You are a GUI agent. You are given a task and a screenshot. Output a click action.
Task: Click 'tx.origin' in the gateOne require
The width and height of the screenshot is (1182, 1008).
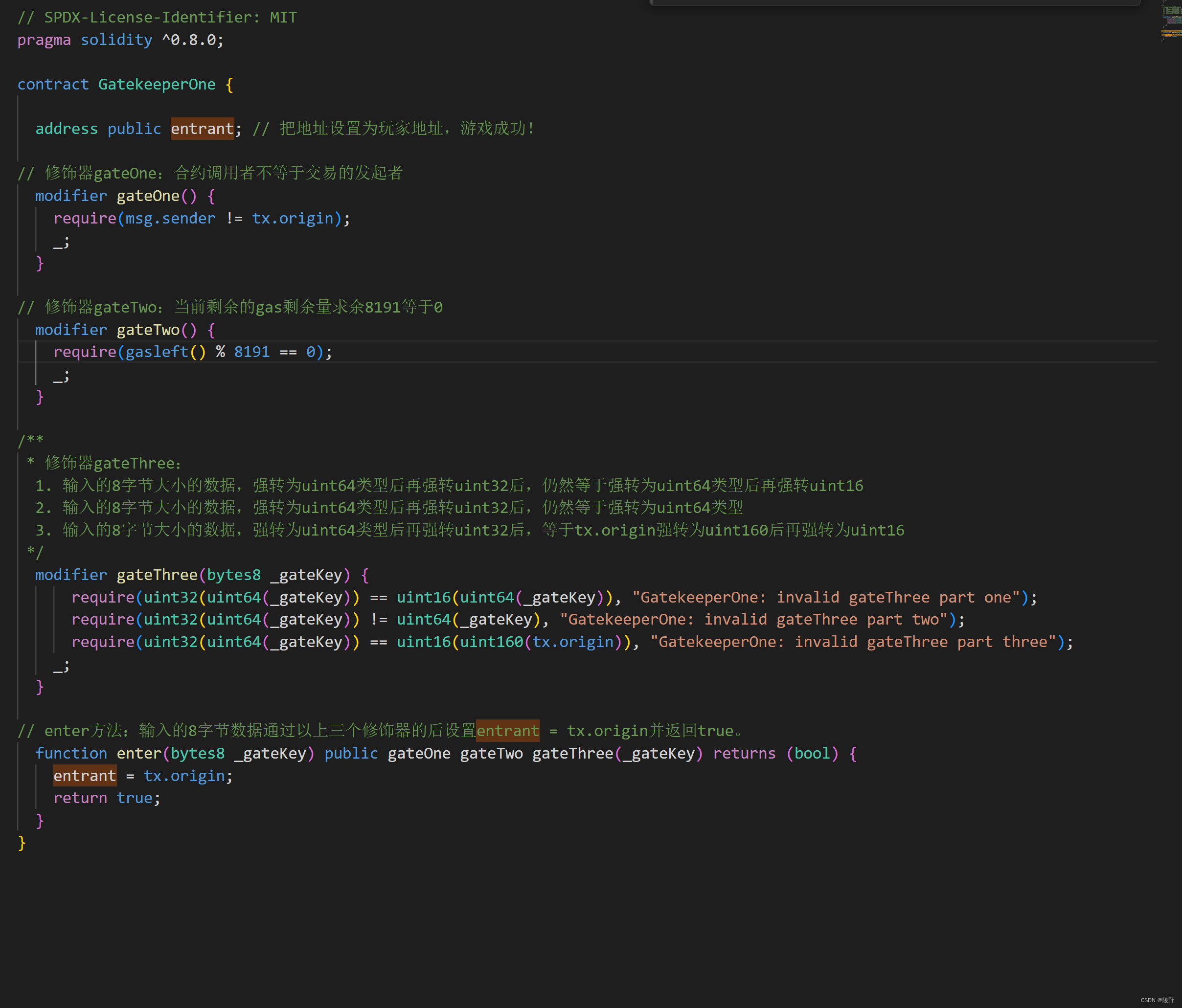(x=293, y=218)
